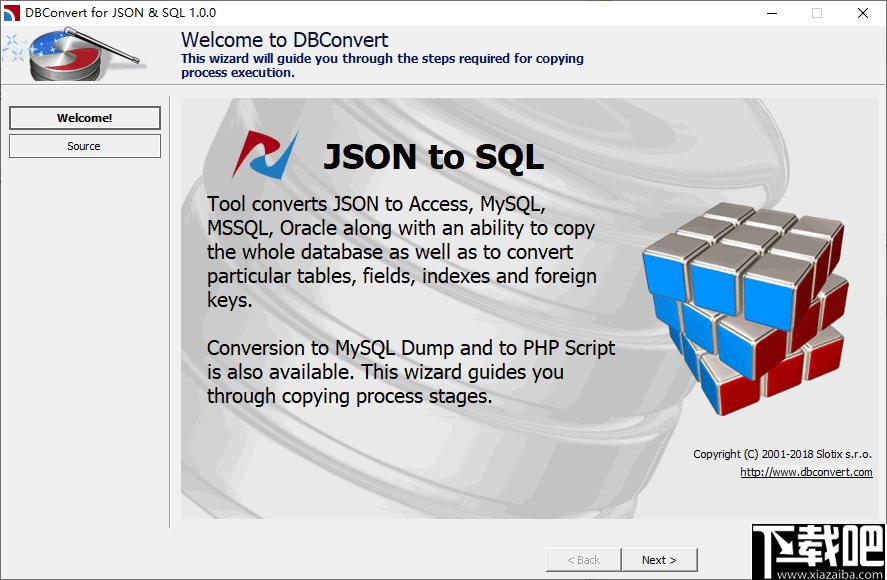Click the red-blue logo beside JSON to SQL

click(265, 155)
